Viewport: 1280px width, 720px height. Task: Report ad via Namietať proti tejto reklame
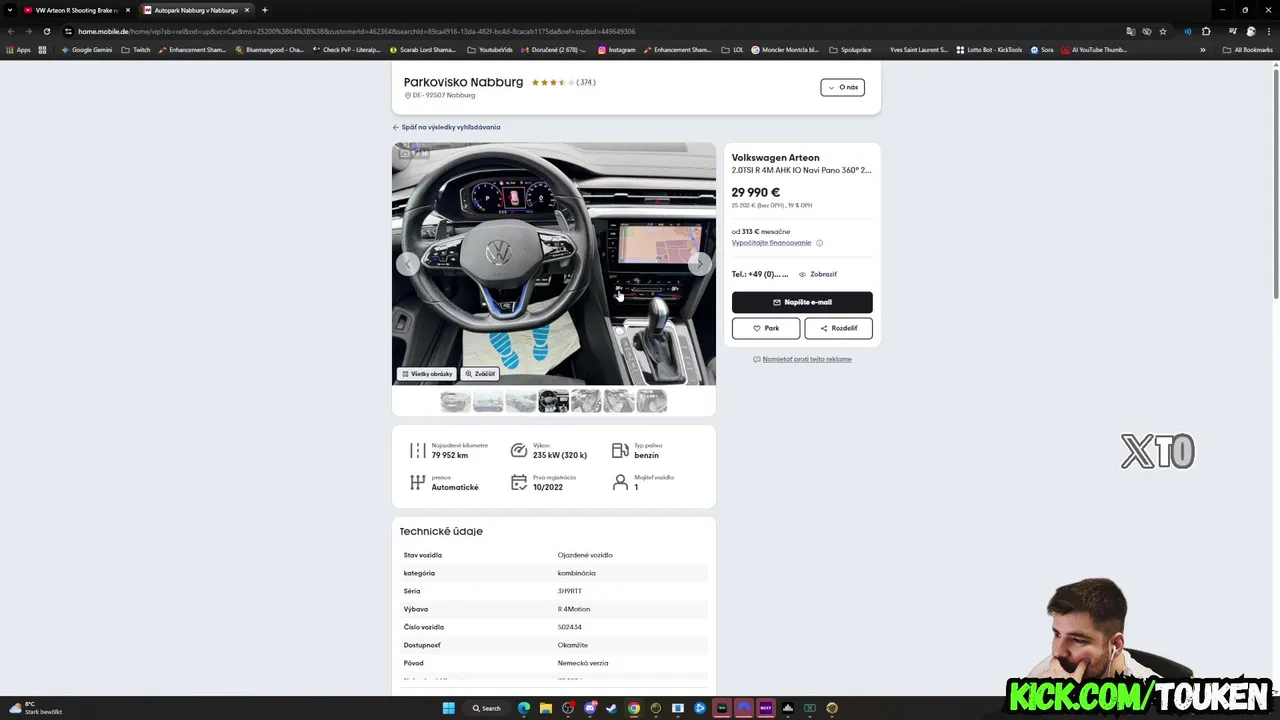tap(802, 359)
